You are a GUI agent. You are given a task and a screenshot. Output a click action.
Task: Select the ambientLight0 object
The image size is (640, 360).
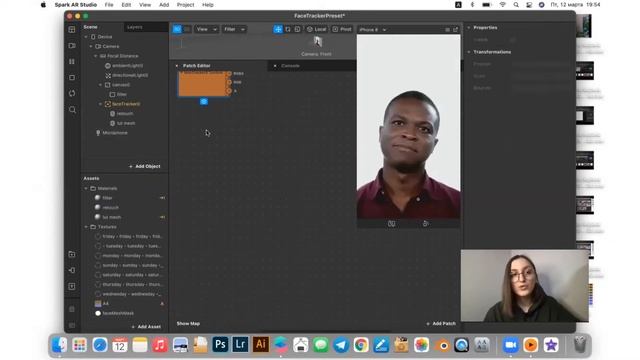coord(124,66)
